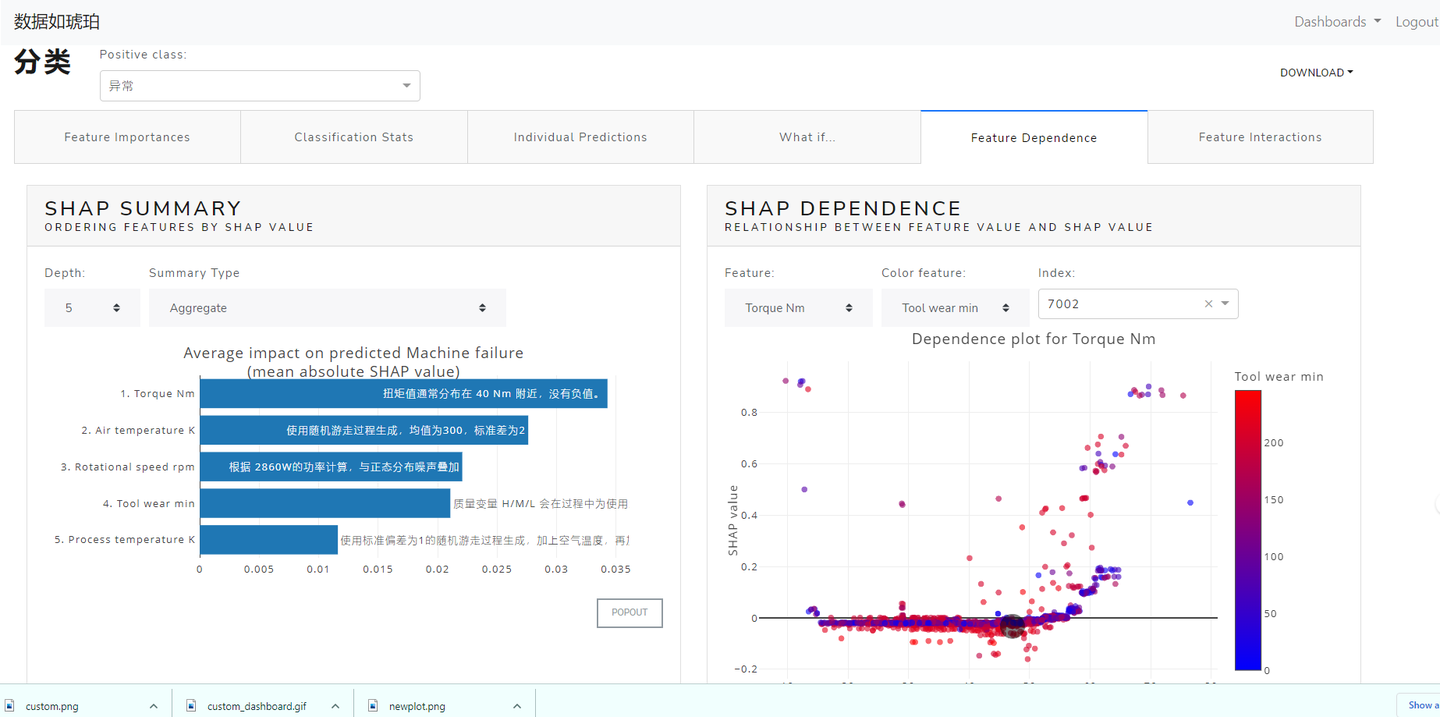Screen dimensions: 1440x717
Task: Clear the Index value 7002 with the x icon
Action: (x=1208, y=304)
